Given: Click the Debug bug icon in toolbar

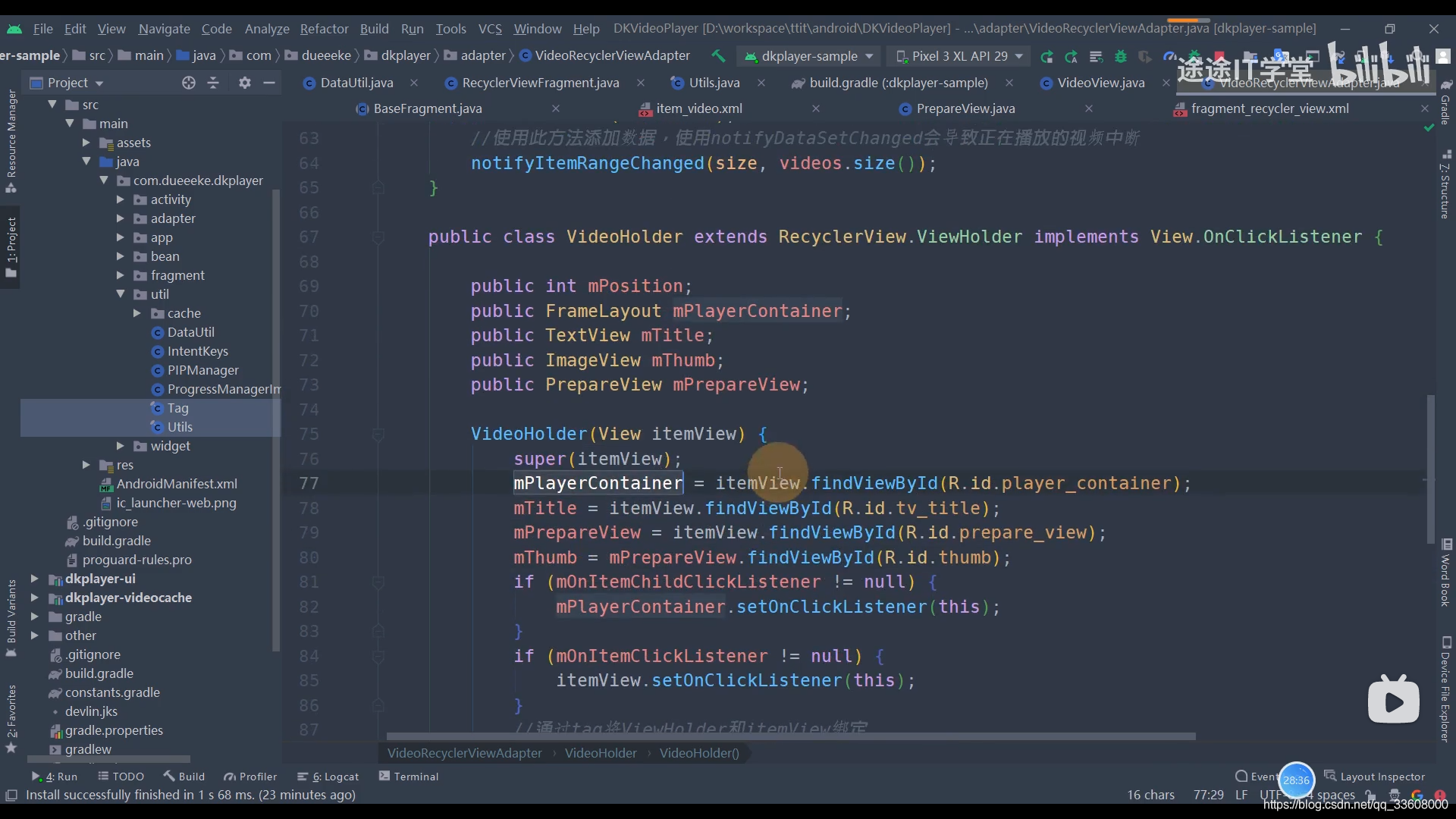Looking at the screenshot, I should (1121, 56).
